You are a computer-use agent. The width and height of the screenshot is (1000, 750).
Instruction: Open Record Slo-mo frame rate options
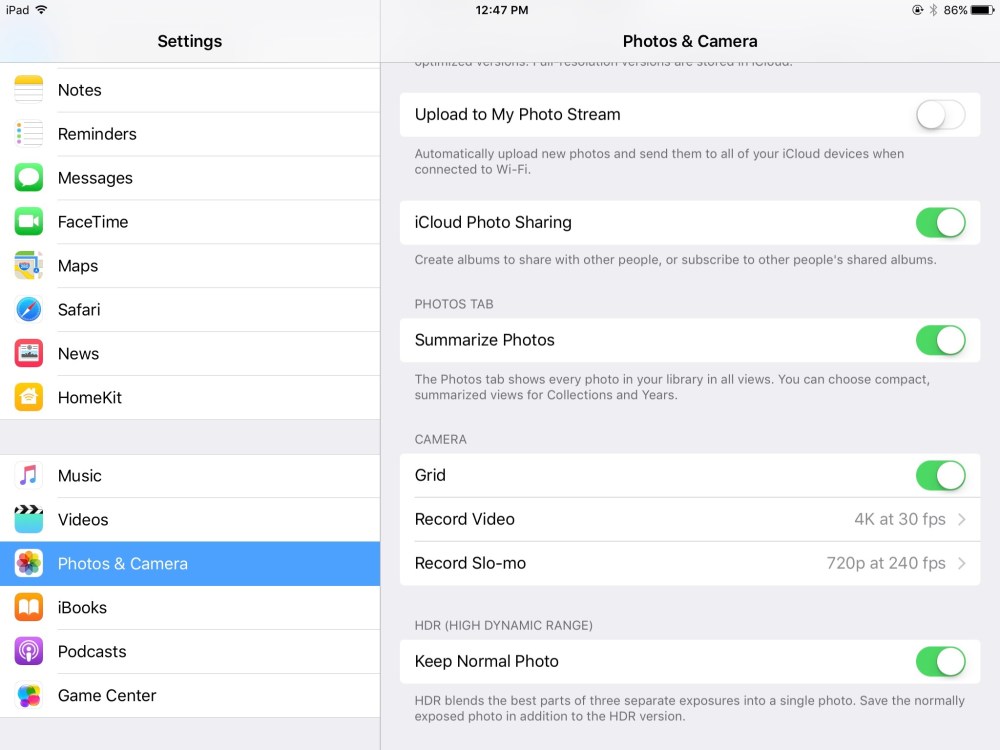point(690,564)
